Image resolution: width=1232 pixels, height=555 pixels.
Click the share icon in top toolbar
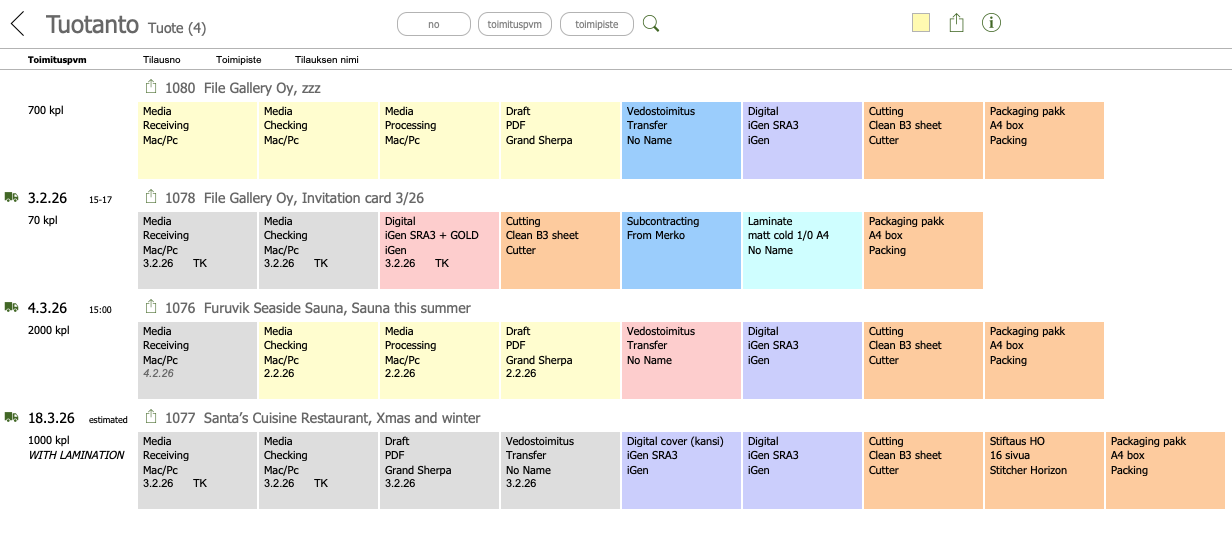pos(956,23)
